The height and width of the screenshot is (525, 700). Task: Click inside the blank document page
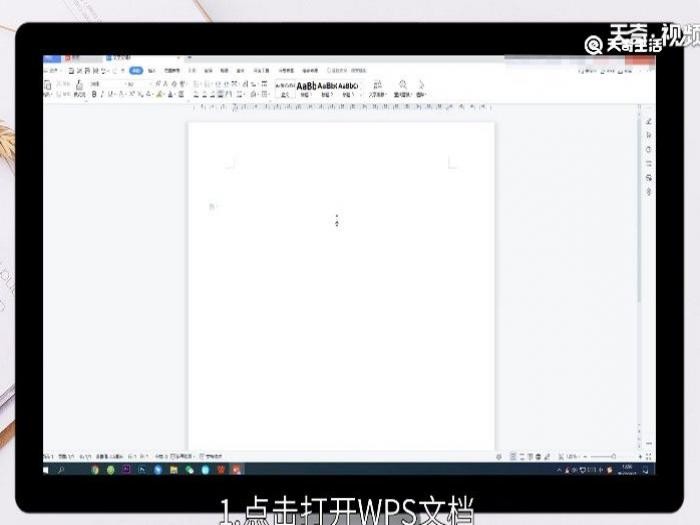pos(341,286)
